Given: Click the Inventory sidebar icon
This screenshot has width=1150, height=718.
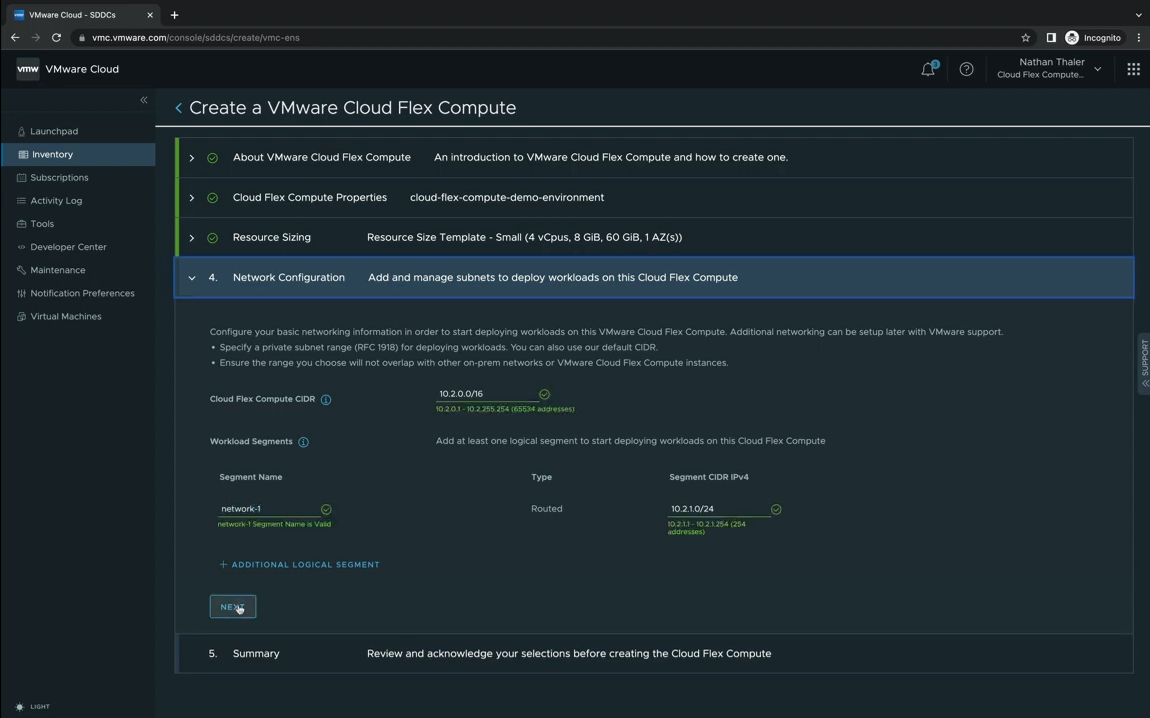Looking at the screenshot, I should pos(23,155).
